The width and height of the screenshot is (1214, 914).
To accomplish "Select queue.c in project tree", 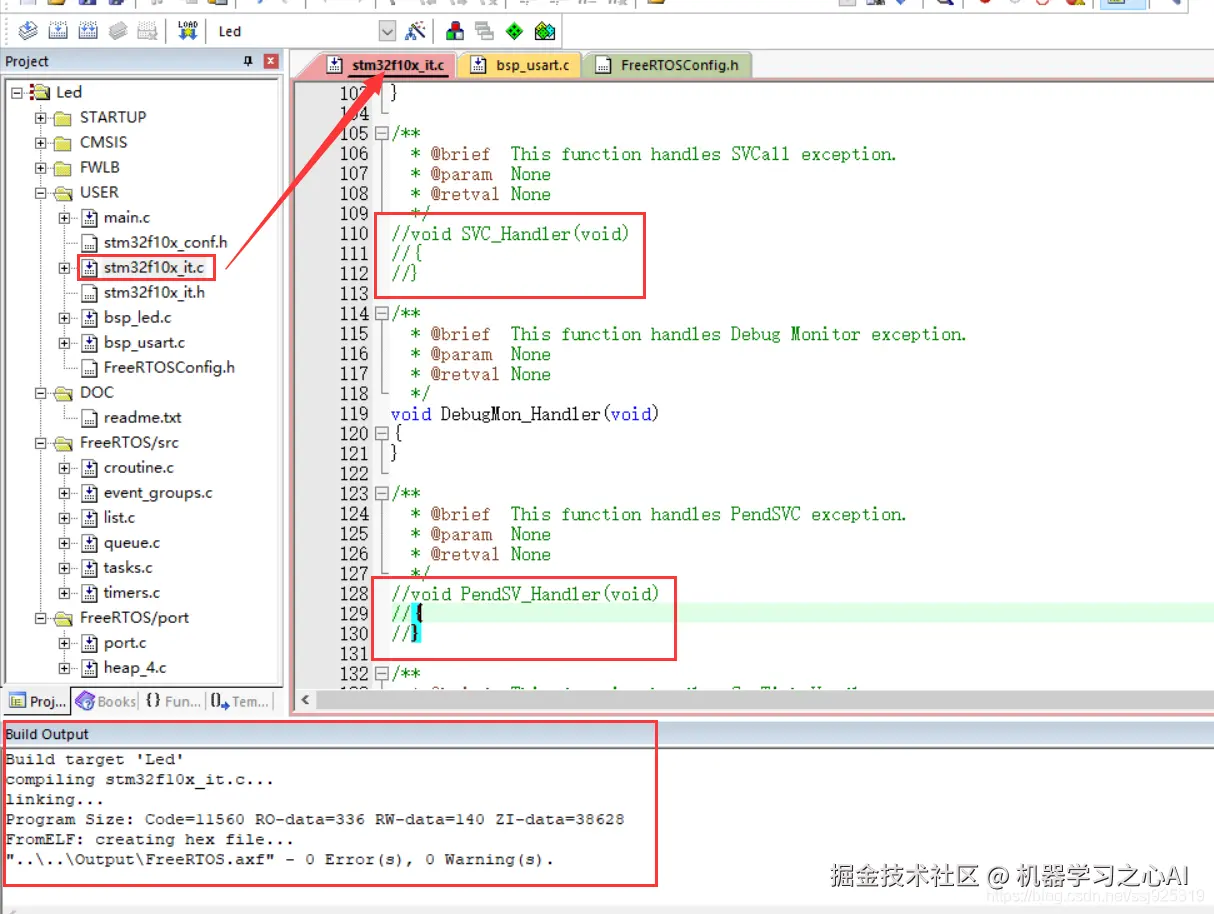I will pos(131,542).
